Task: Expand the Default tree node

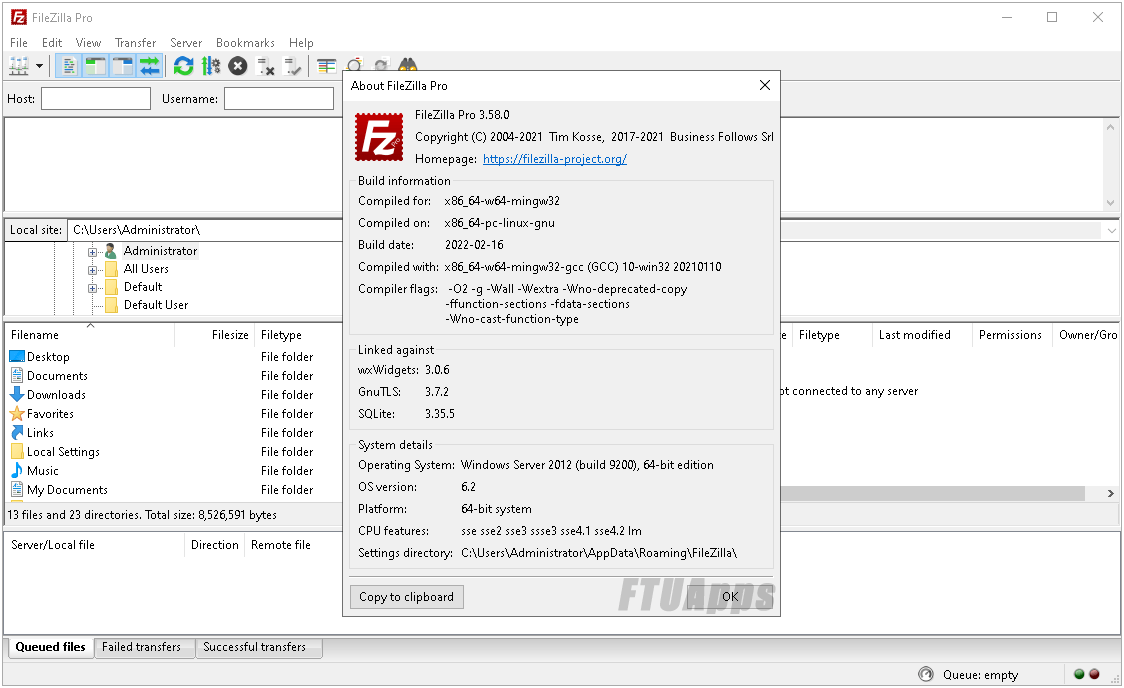Action: [x=92, y=288]
